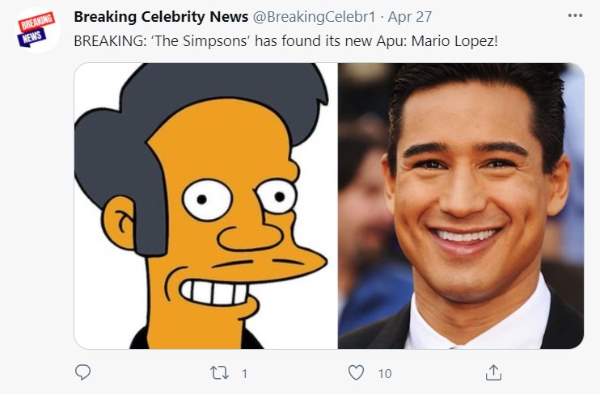Open the tweet permalink via Apr 27 date
The image size is (600, 395).
(410, 17)
